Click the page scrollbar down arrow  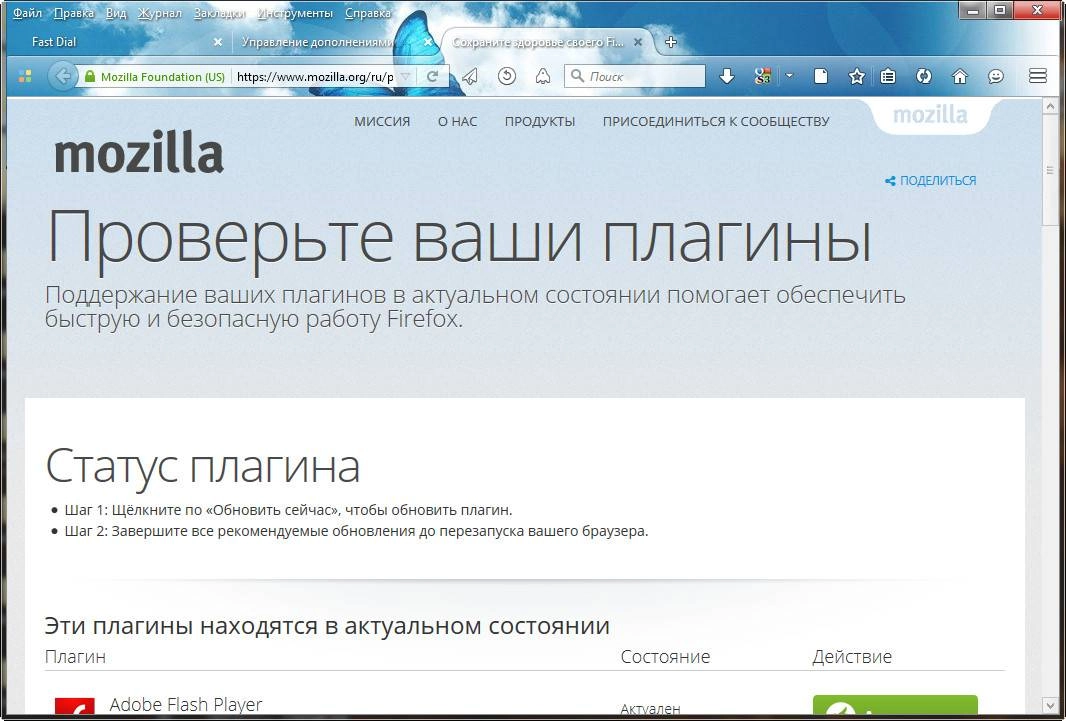1050,705
